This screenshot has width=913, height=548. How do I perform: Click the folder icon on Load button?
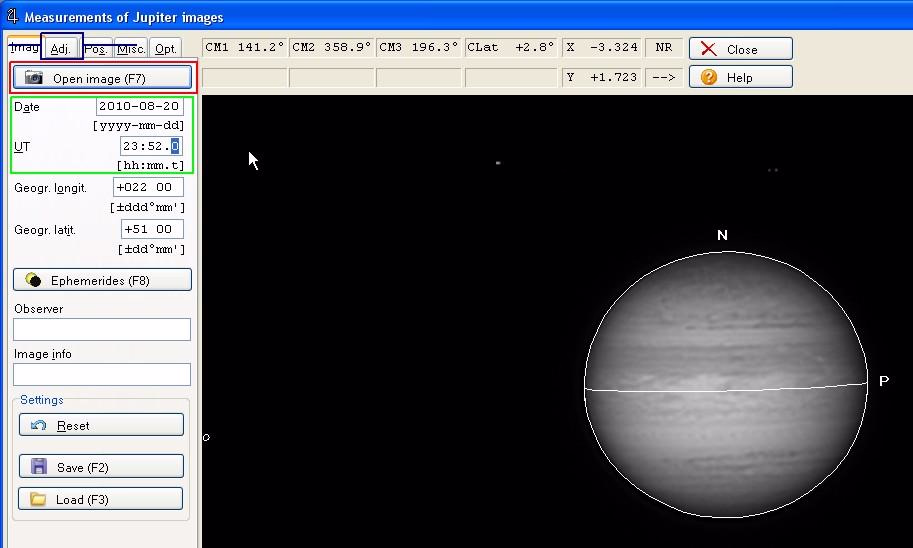39,499
